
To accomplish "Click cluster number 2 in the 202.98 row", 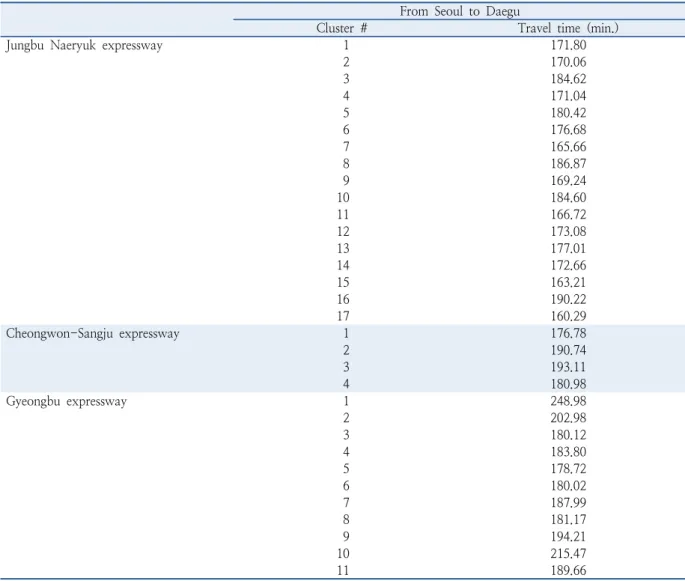I will (x=346, y=418).
